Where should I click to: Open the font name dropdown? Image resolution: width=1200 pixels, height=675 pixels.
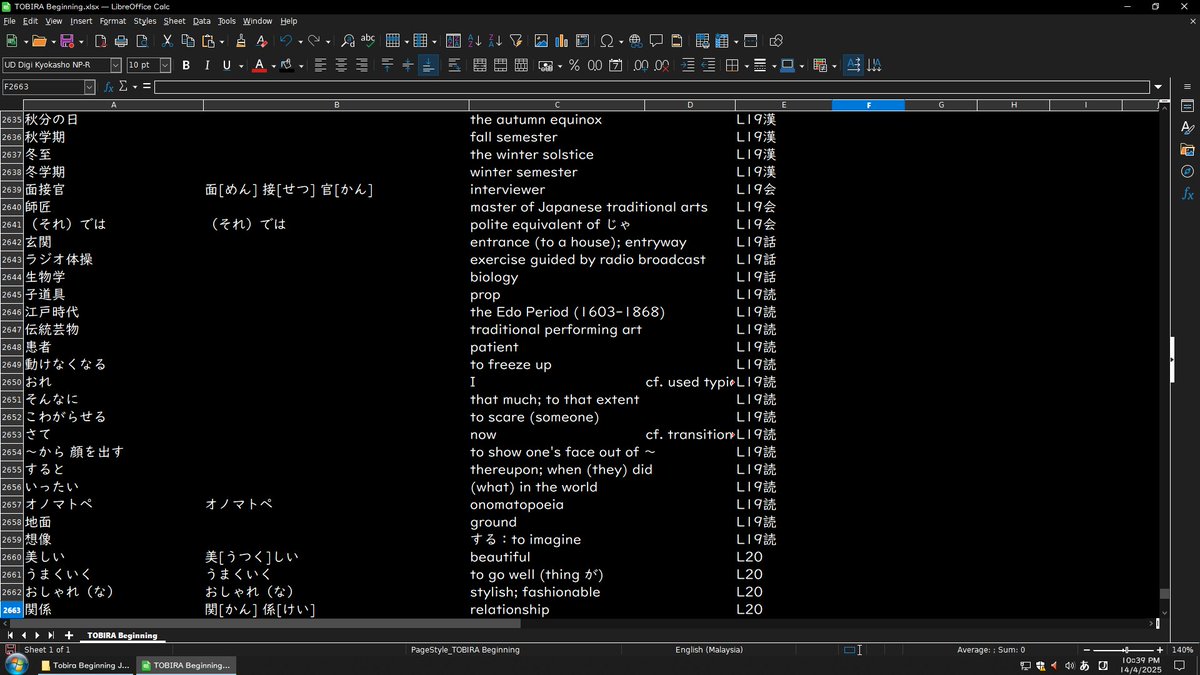click(x=115, y=65)
